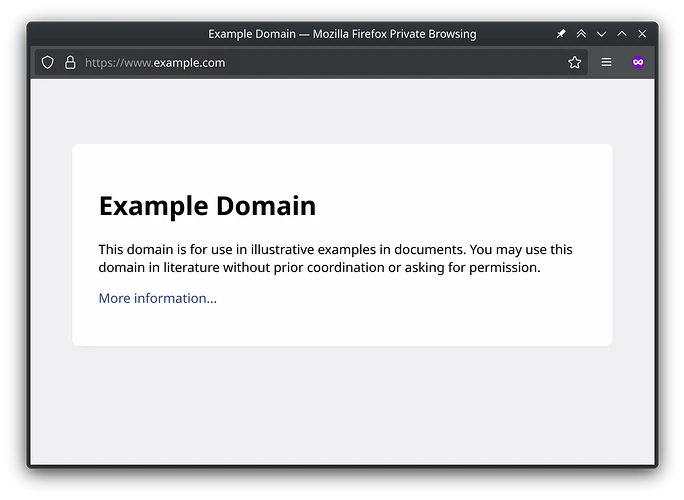Maximize the Firefox window
The height and width of the screenshot is (500, 684).
coord(622,34)
